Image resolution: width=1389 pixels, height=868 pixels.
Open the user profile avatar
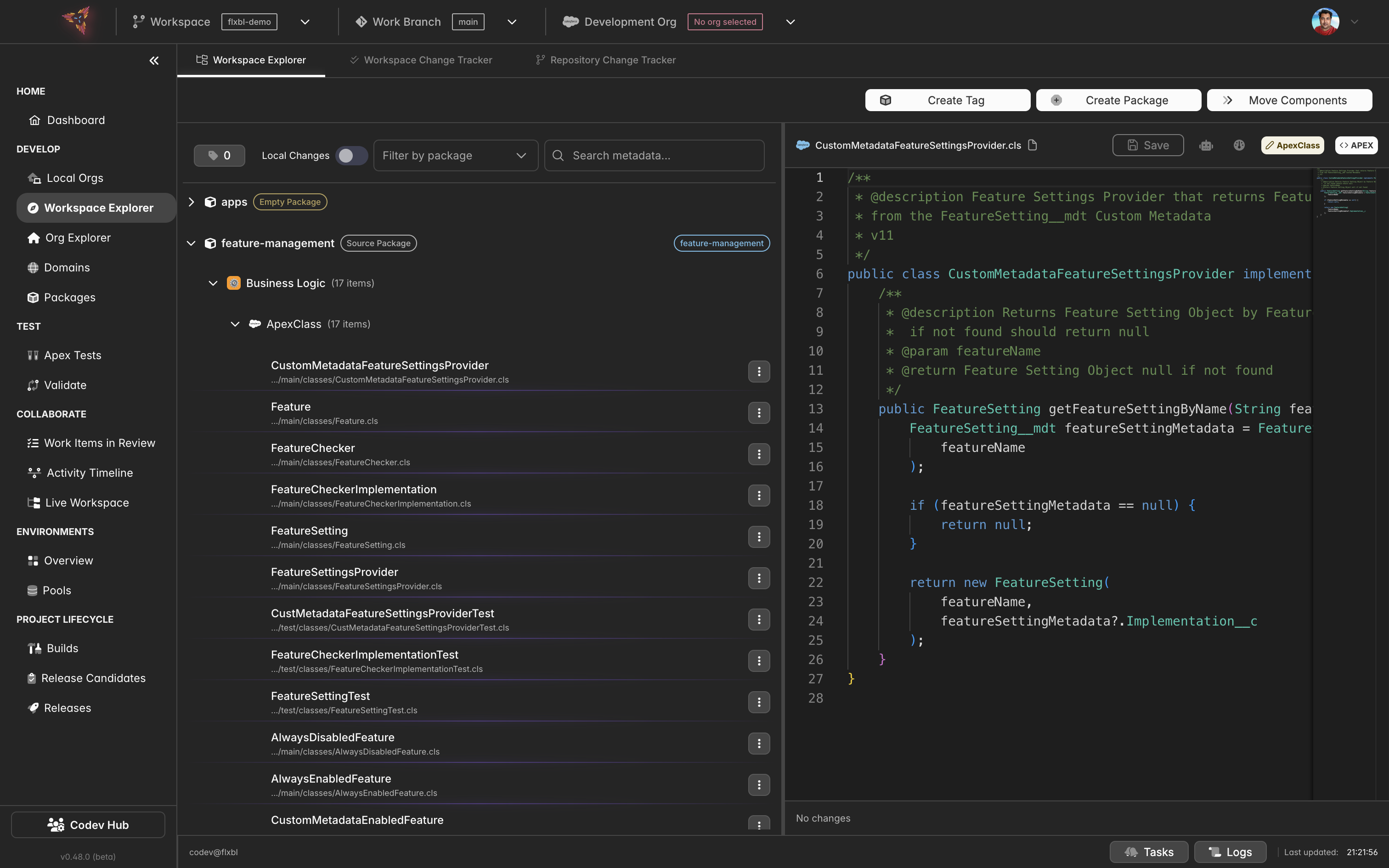pos(1325,22)
